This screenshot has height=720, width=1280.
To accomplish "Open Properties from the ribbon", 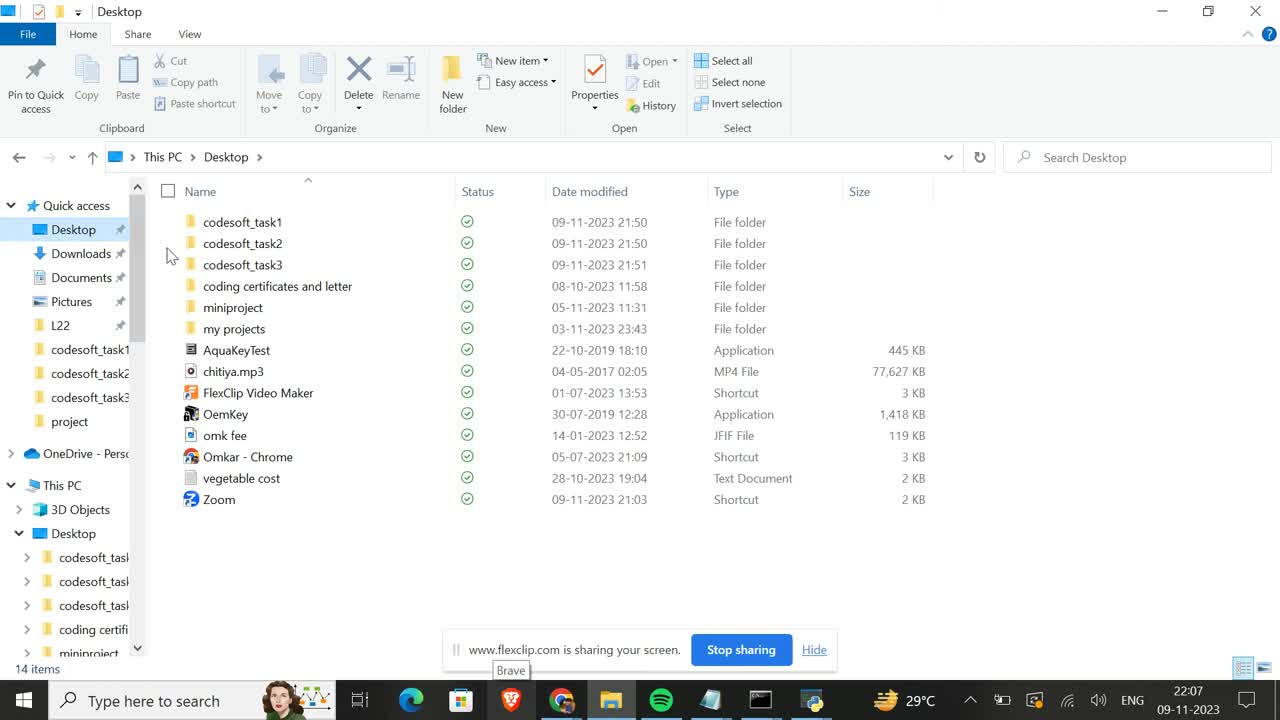I will 594,70.
